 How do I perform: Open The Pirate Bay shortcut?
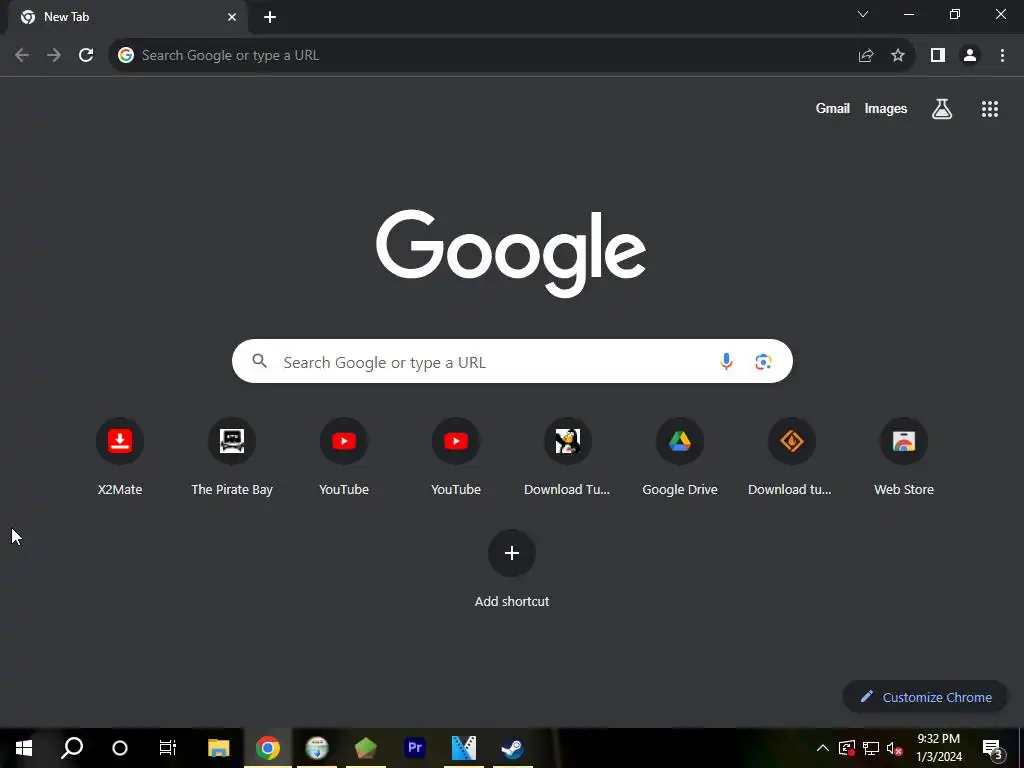click(232, 456)
